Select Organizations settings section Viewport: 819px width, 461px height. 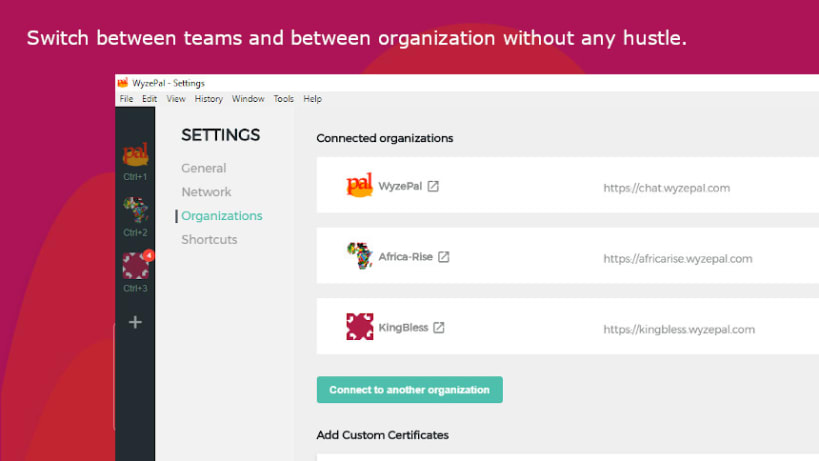click(x=222, y=216)
